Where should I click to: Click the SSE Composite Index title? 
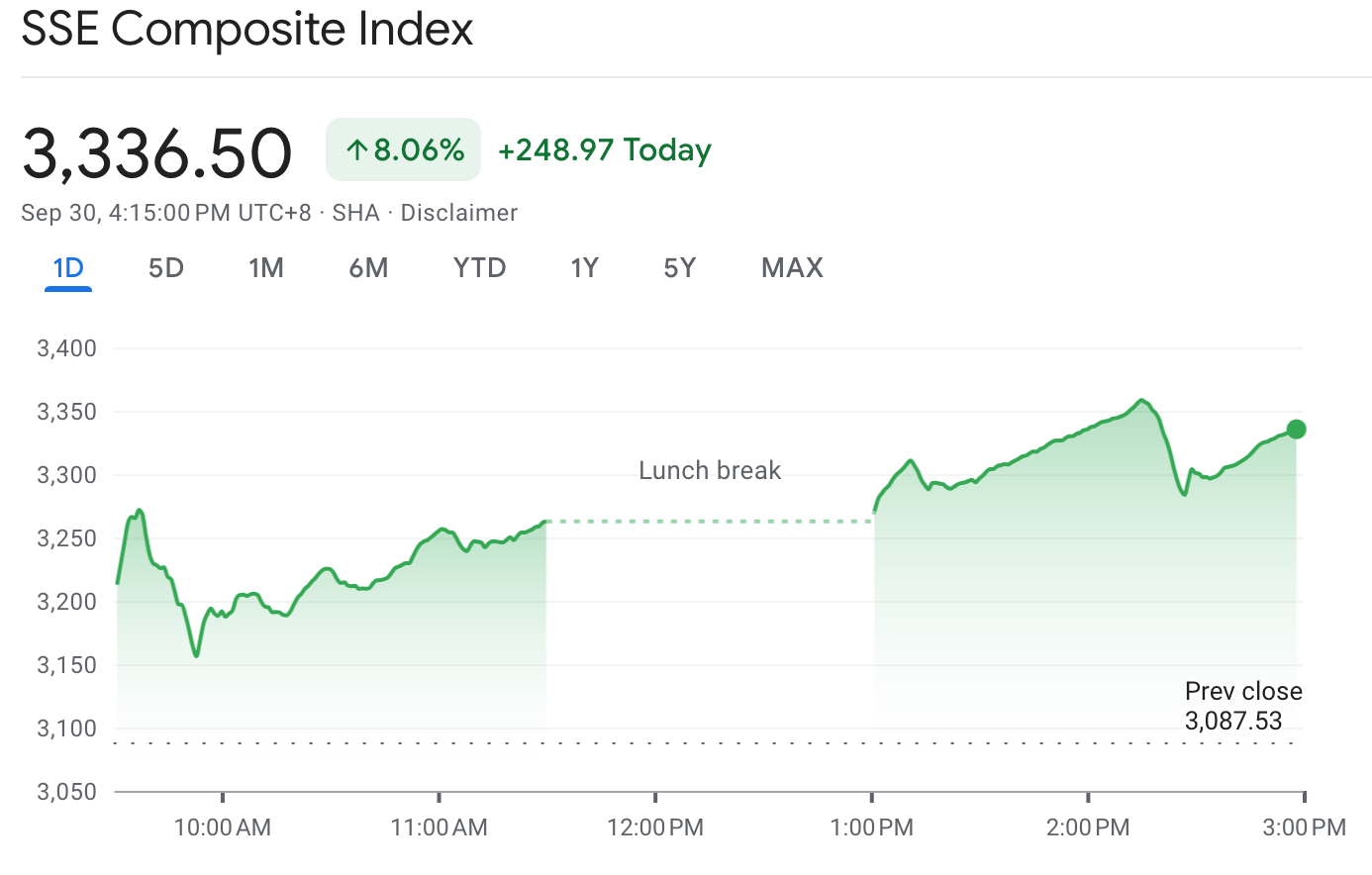point(245,30)
